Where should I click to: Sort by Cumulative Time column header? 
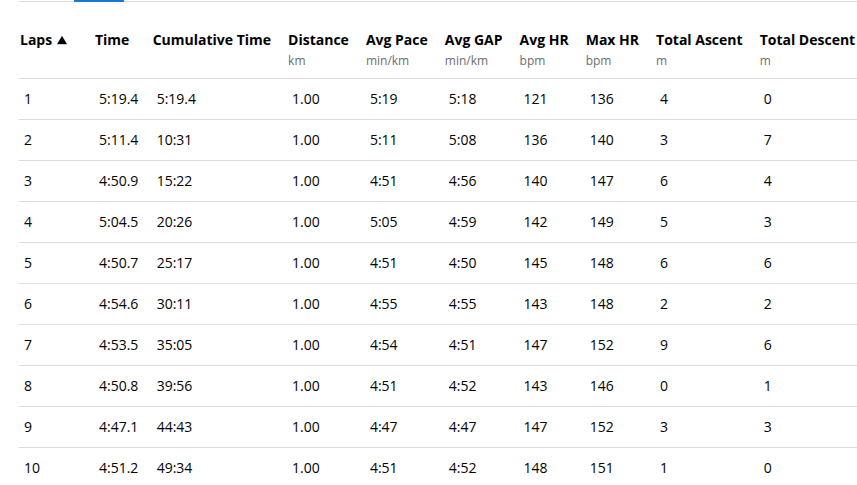tap(212, 40)
